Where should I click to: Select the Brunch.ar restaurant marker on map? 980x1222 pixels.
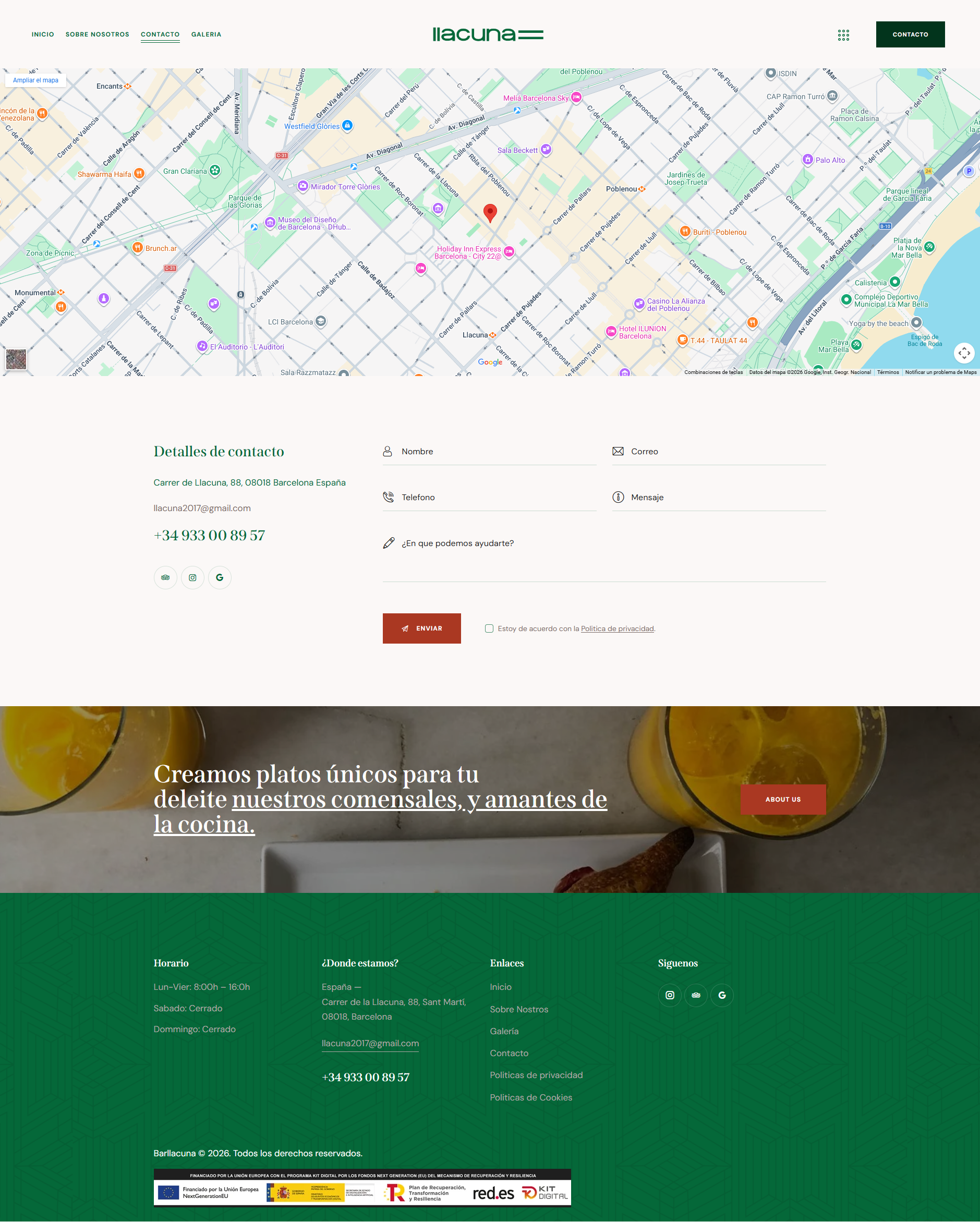click(x=137, y=247)
